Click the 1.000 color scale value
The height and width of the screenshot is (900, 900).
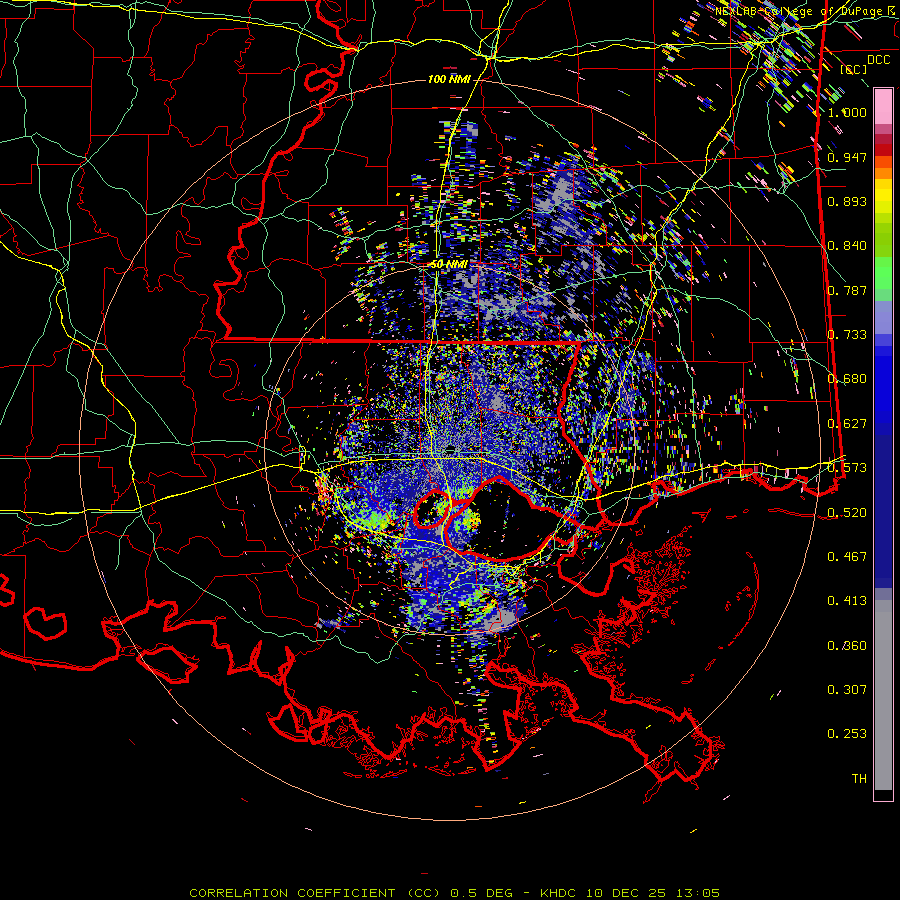(x=847, y=112)
